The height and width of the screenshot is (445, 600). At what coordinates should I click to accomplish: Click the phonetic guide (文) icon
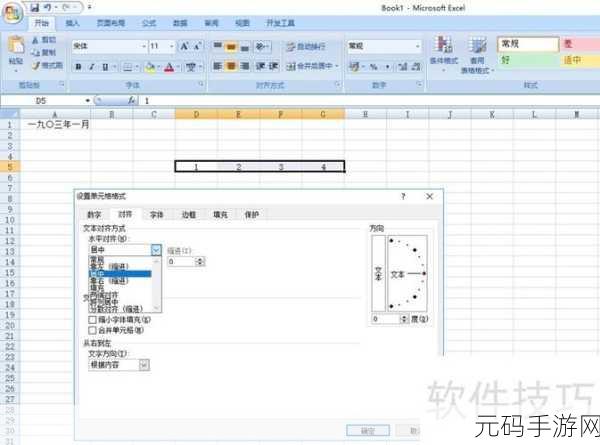pos(191,67)
